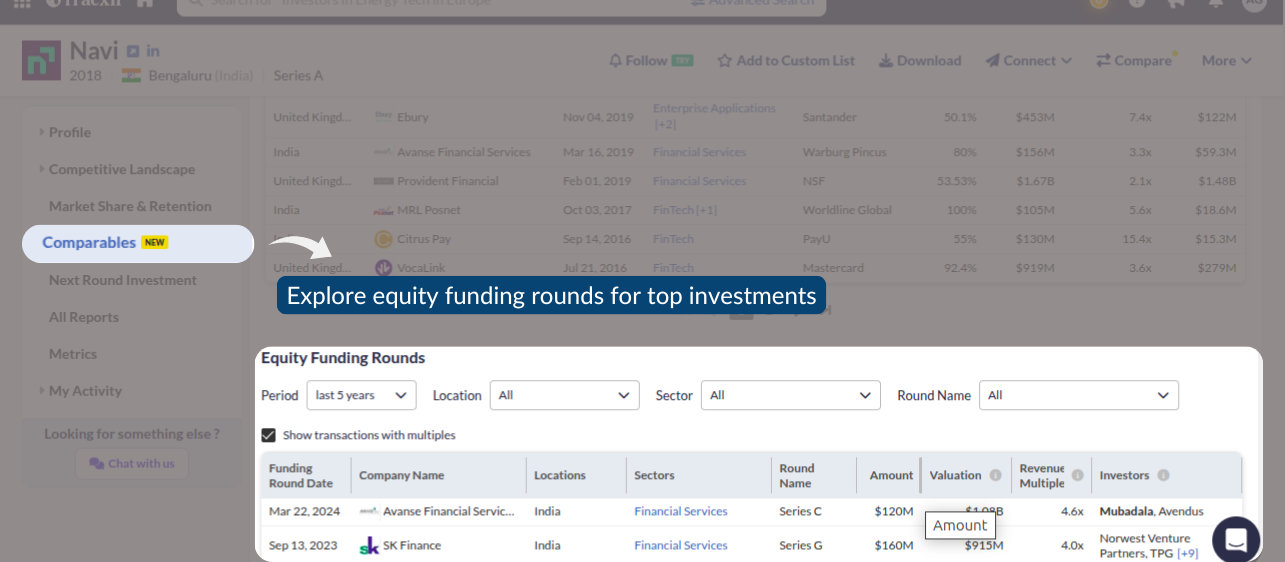The height and width of the screenshot is (562, 1285).
Task: Open the chat support bubble icon
Action: point(1236,540)
